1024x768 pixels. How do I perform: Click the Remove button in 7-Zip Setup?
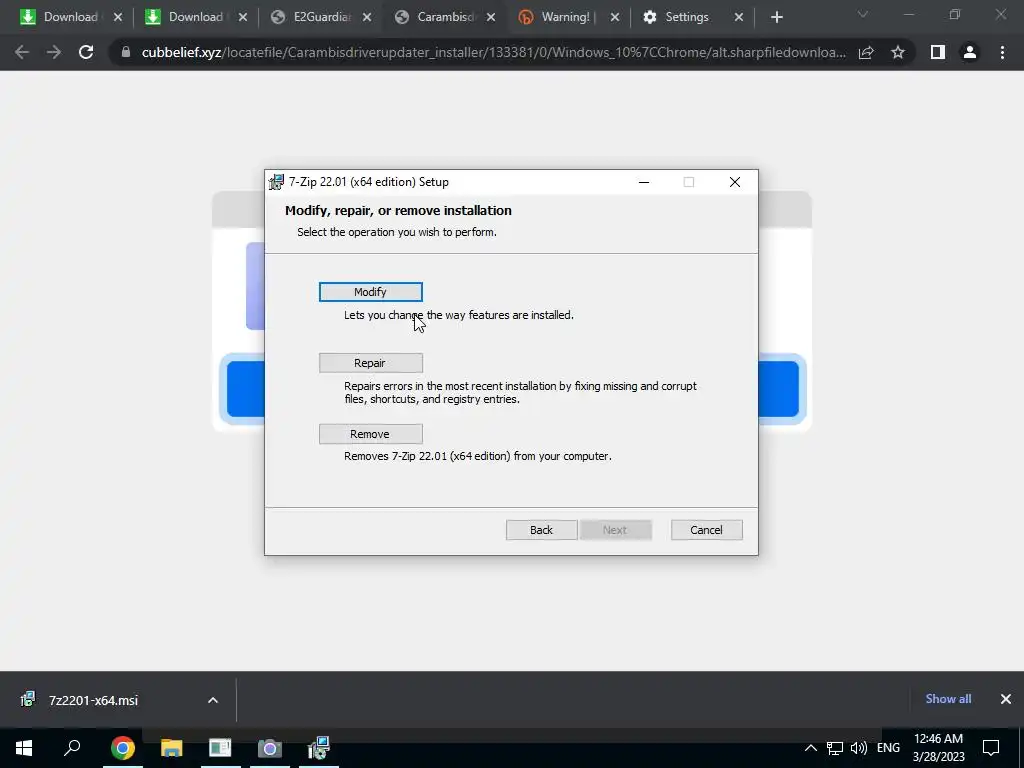(370, 434)
